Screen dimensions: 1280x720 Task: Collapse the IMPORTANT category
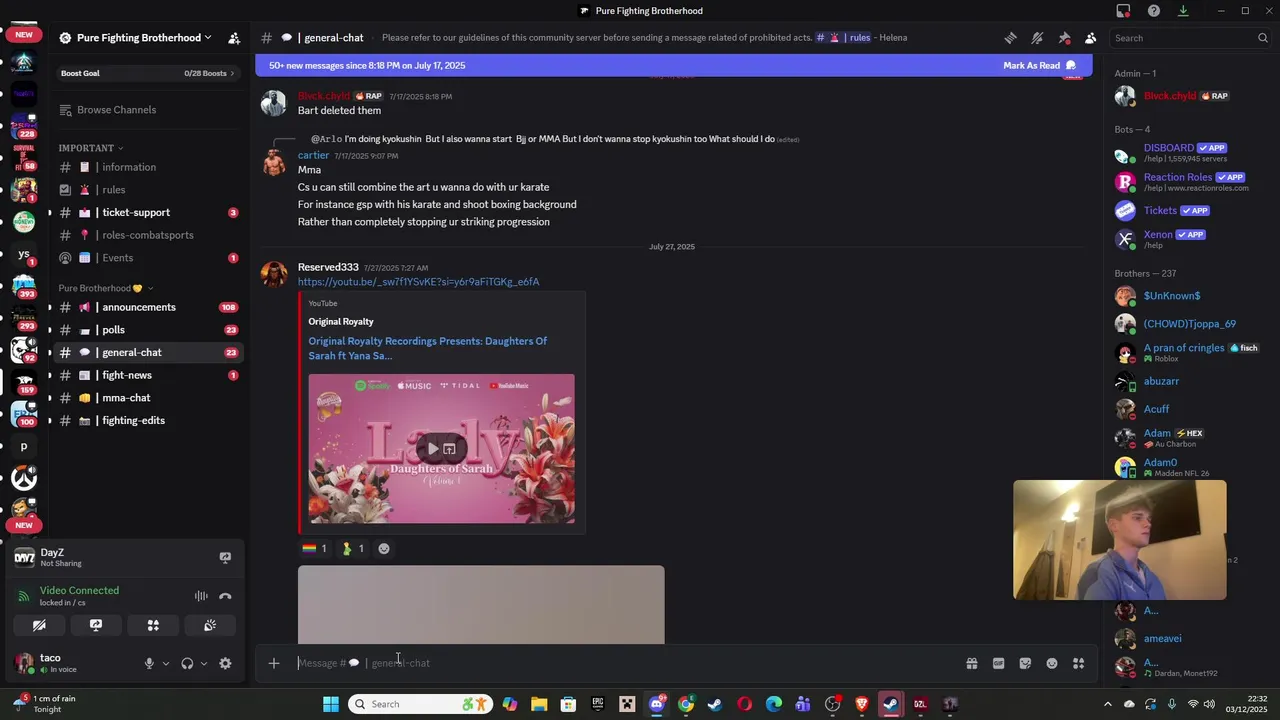pos(90,148)
